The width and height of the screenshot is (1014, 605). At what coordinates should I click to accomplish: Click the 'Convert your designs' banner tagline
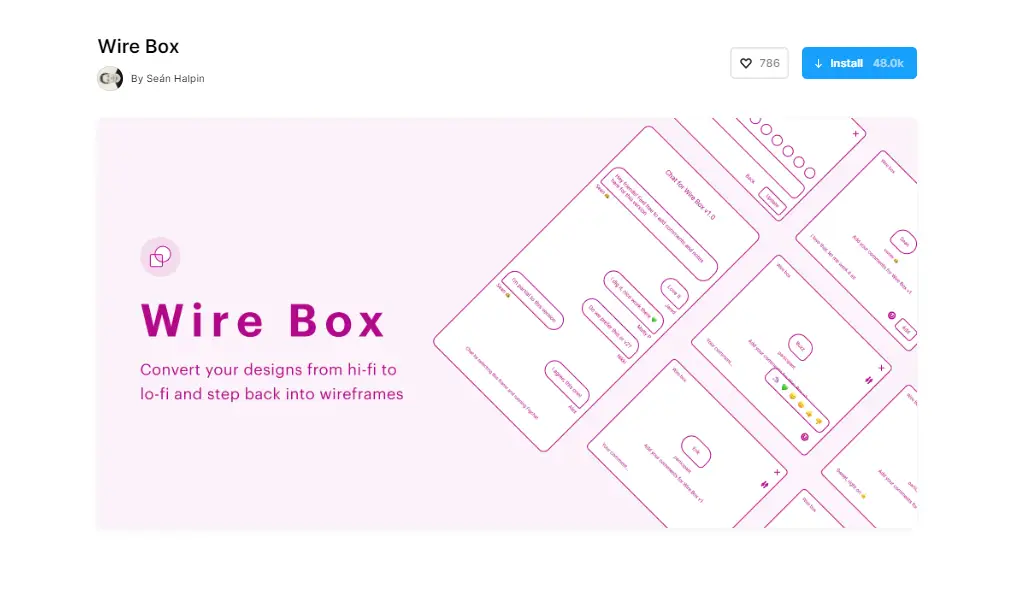click(x=271, y=381)
